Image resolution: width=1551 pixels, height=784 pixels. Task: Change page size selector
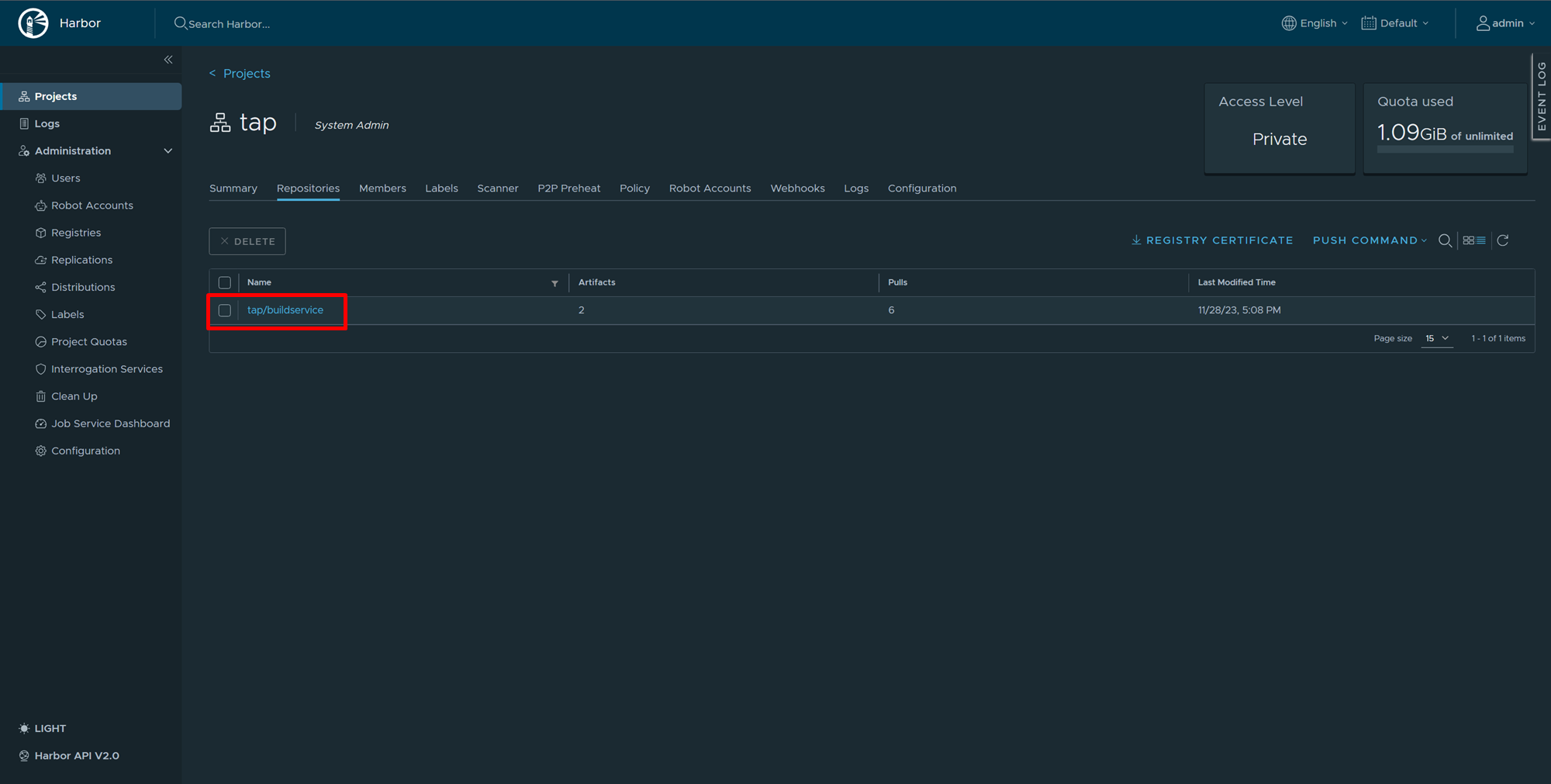(1436, 339)
